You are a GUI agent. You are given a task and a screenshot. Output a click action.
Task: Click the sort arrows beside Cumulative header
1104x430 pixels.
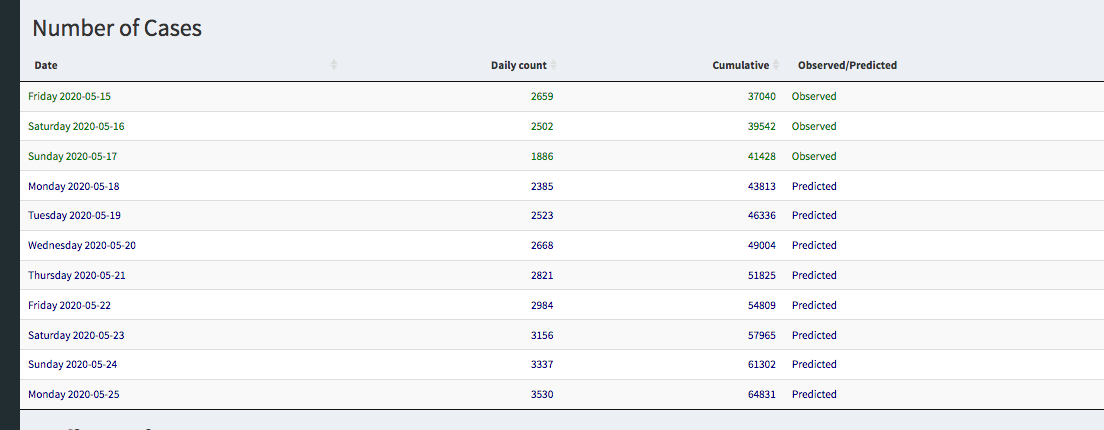click(776, 65)
